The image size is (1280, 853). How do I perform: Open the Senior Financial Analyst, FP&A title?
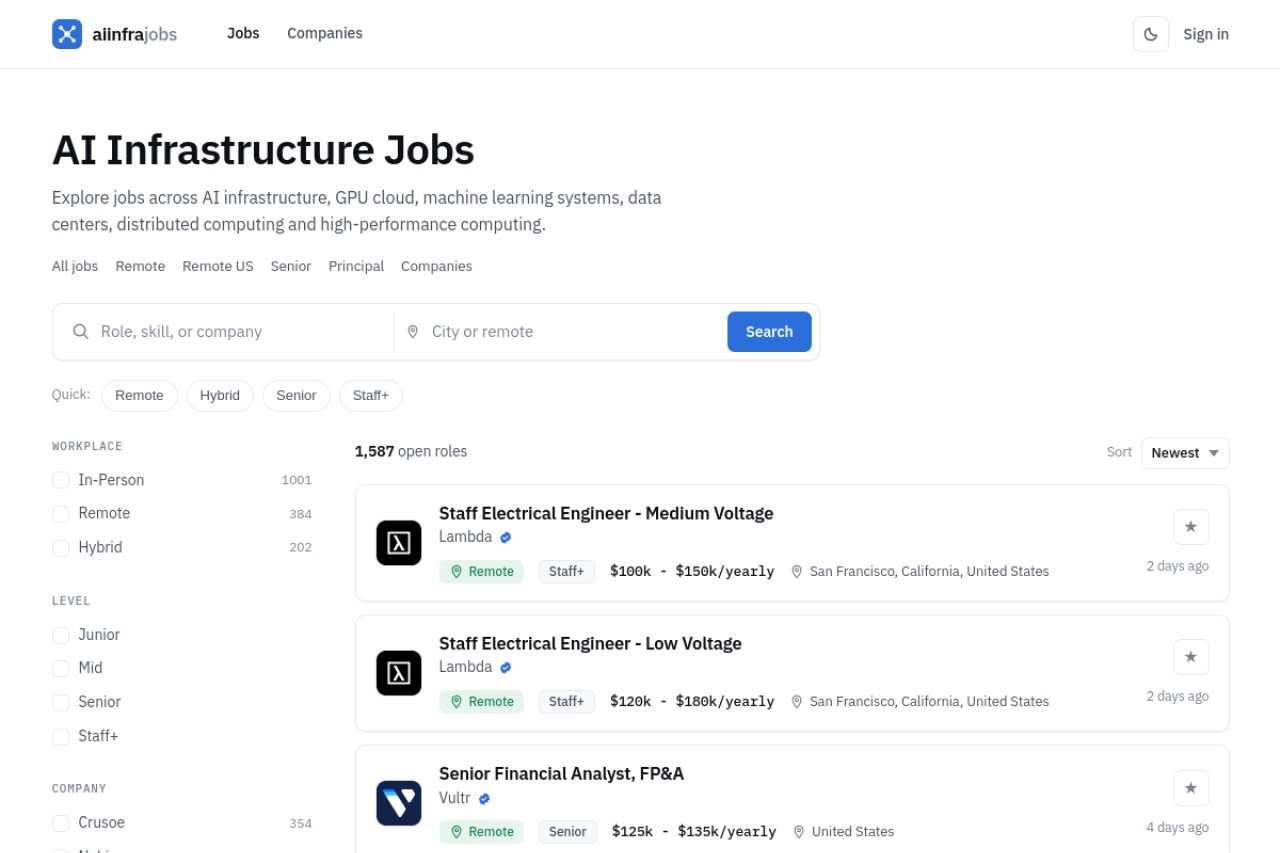coord(561,773)
